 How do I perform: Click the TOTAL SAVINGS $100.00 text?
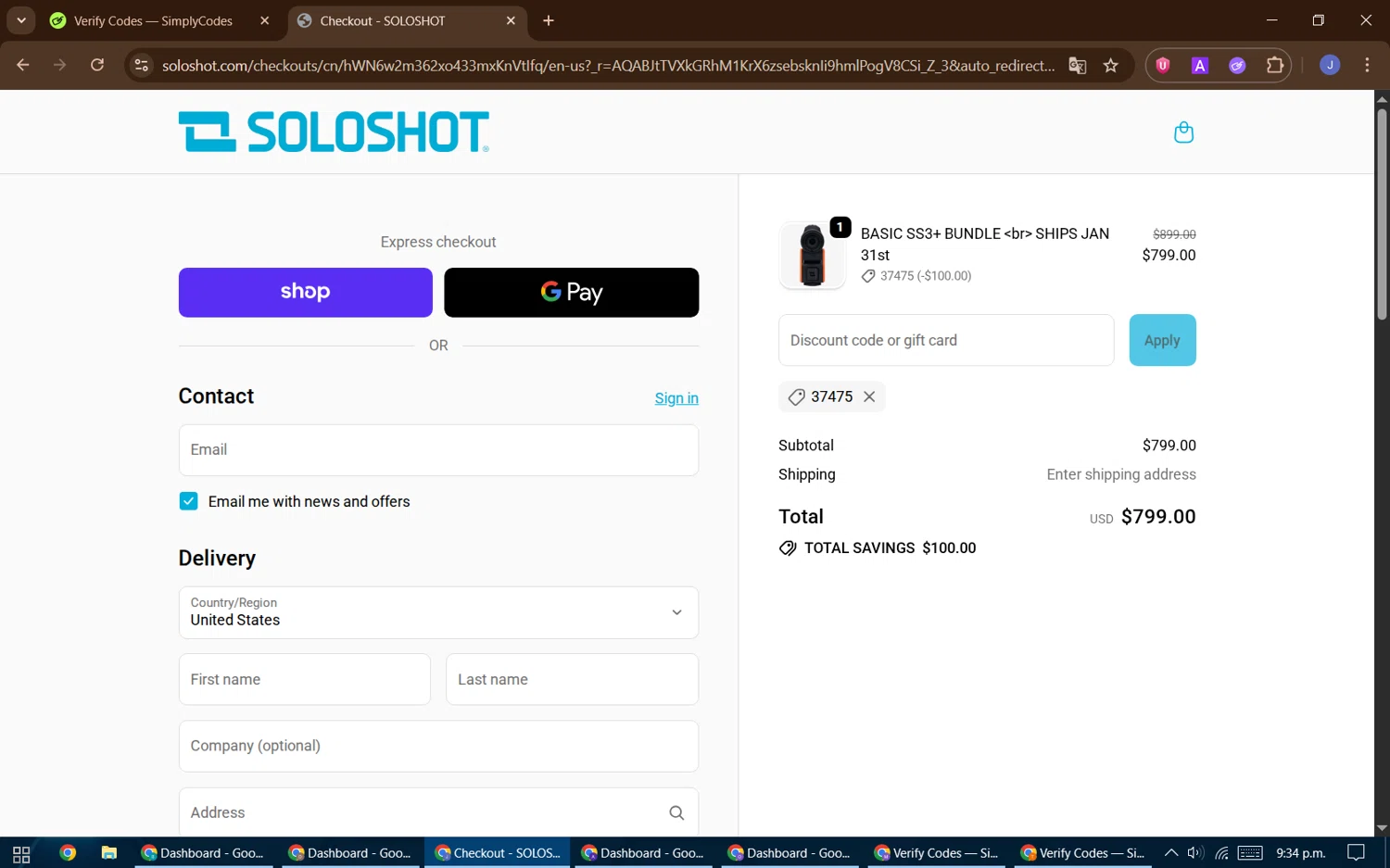(890, 548)
